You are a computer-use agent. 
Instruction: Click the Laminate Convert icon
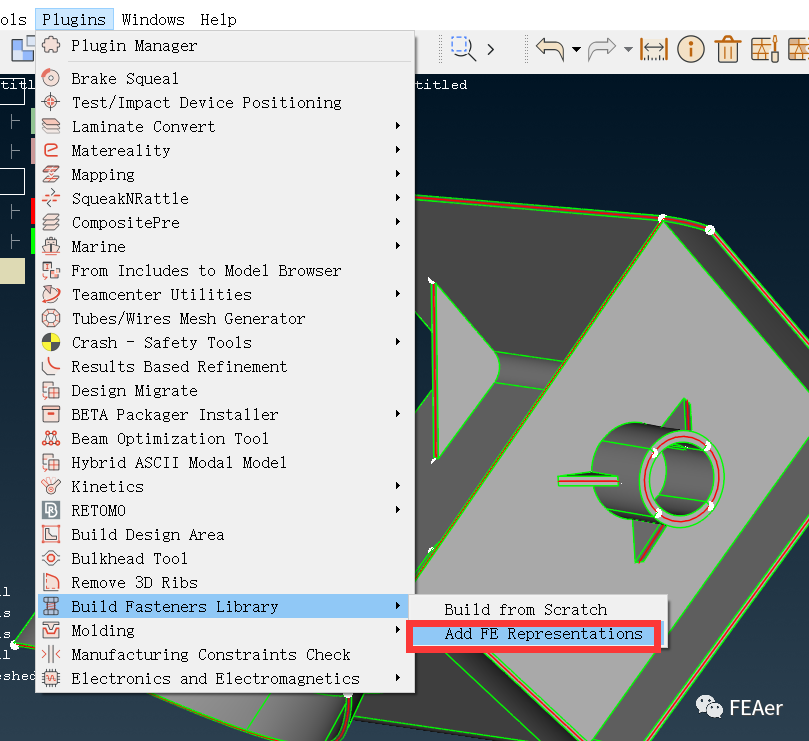point(51,126)
